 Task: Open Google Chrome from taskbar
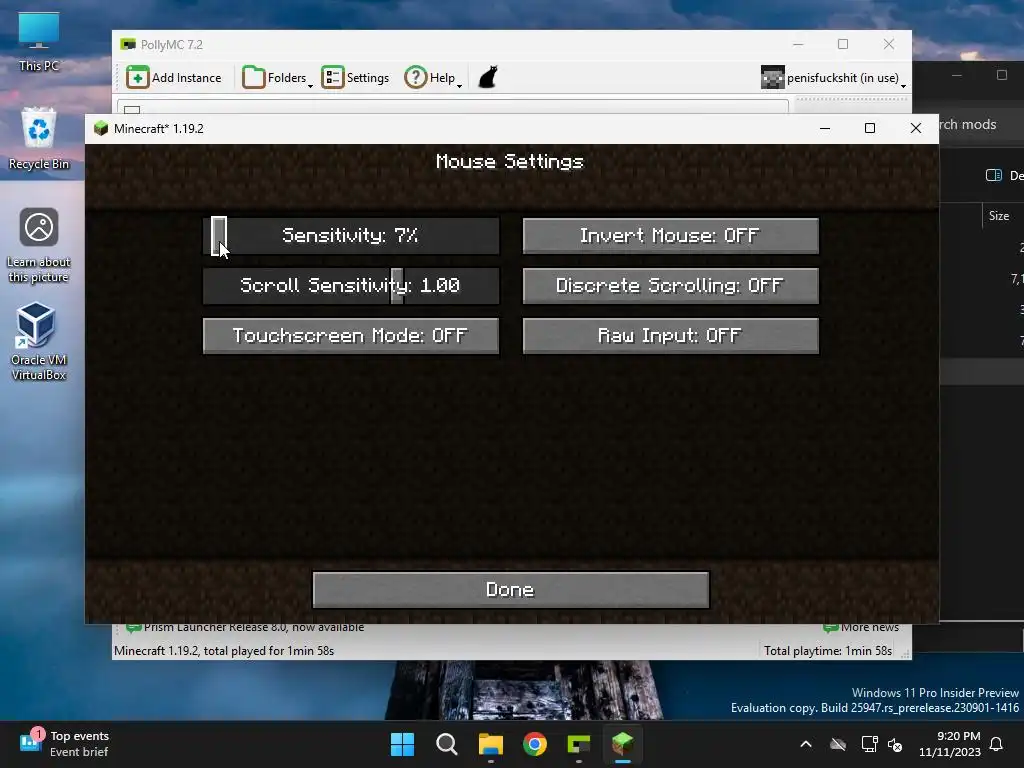pos(535,744)
